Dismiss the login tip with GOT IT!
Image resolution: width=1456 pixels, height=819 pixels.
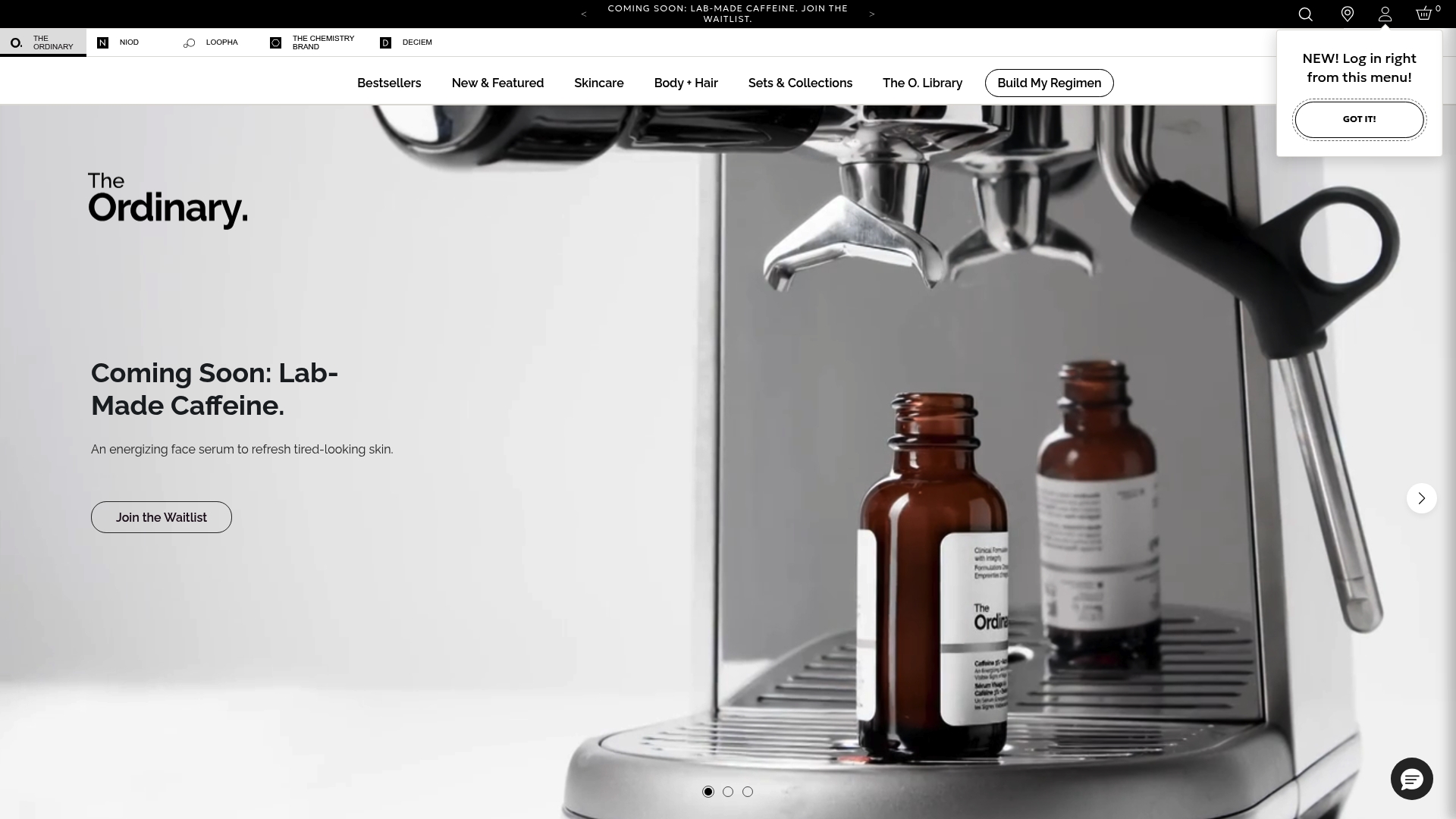1359,120
